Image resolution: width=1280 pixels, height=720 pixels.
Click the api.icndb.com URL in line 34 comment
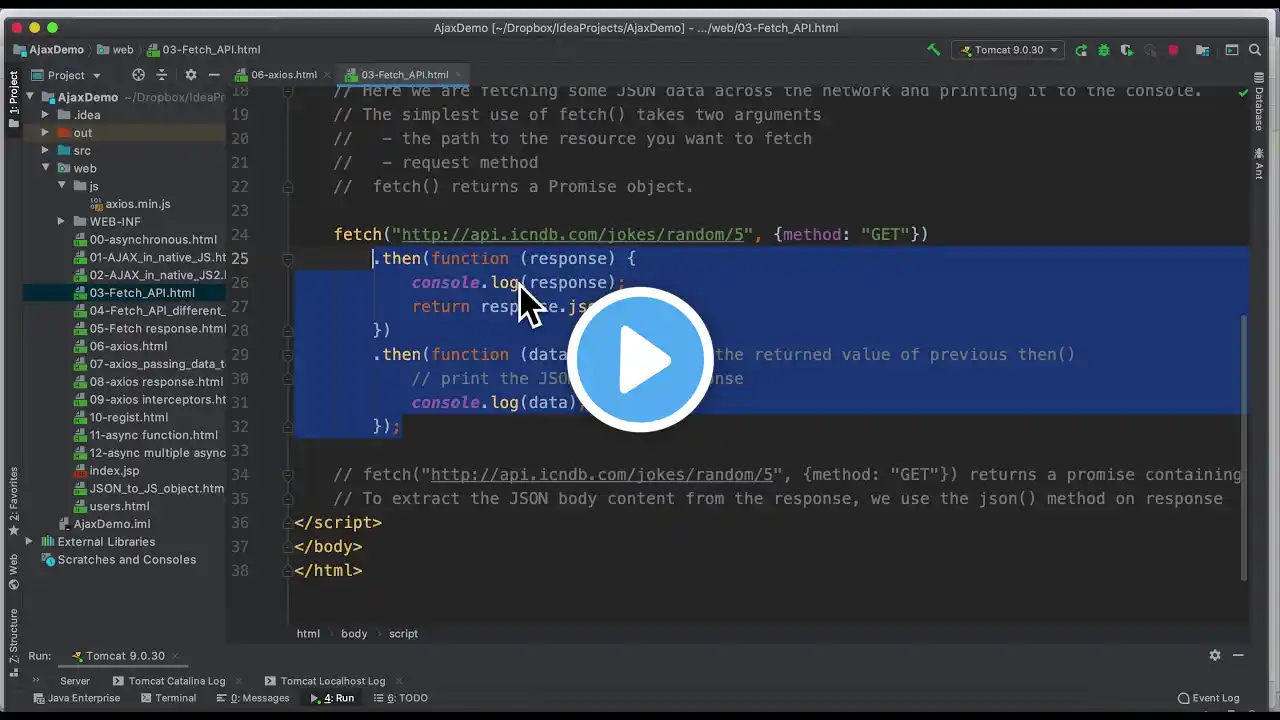(602, 475)
